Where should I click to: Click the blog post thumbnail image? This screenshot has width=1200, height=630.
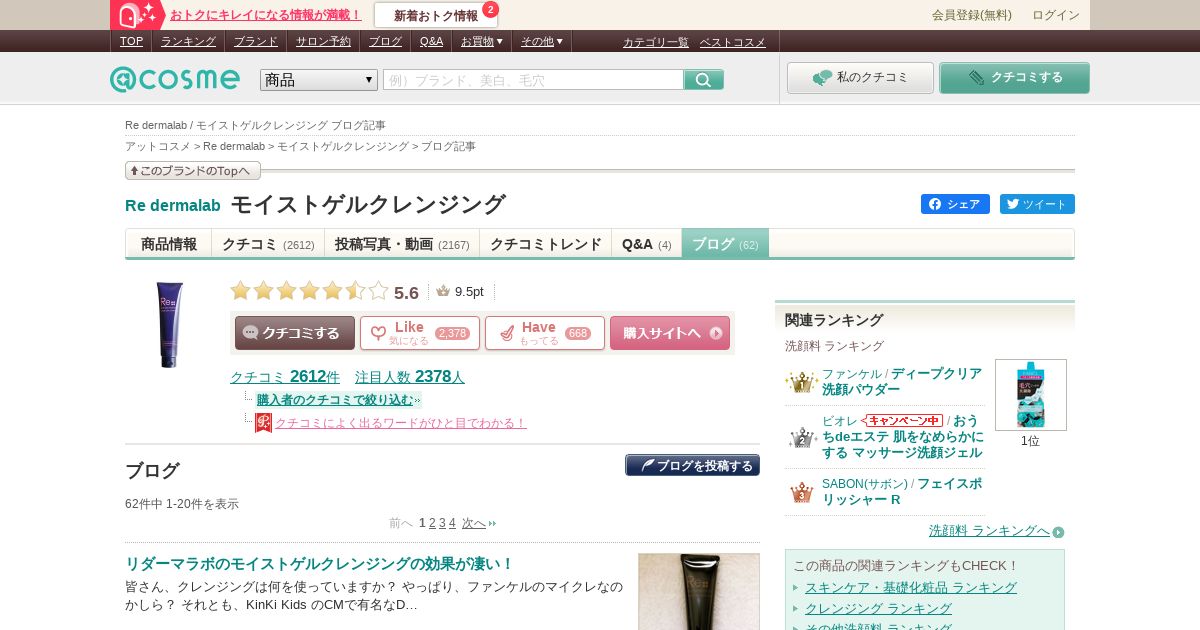pos(699,591)
